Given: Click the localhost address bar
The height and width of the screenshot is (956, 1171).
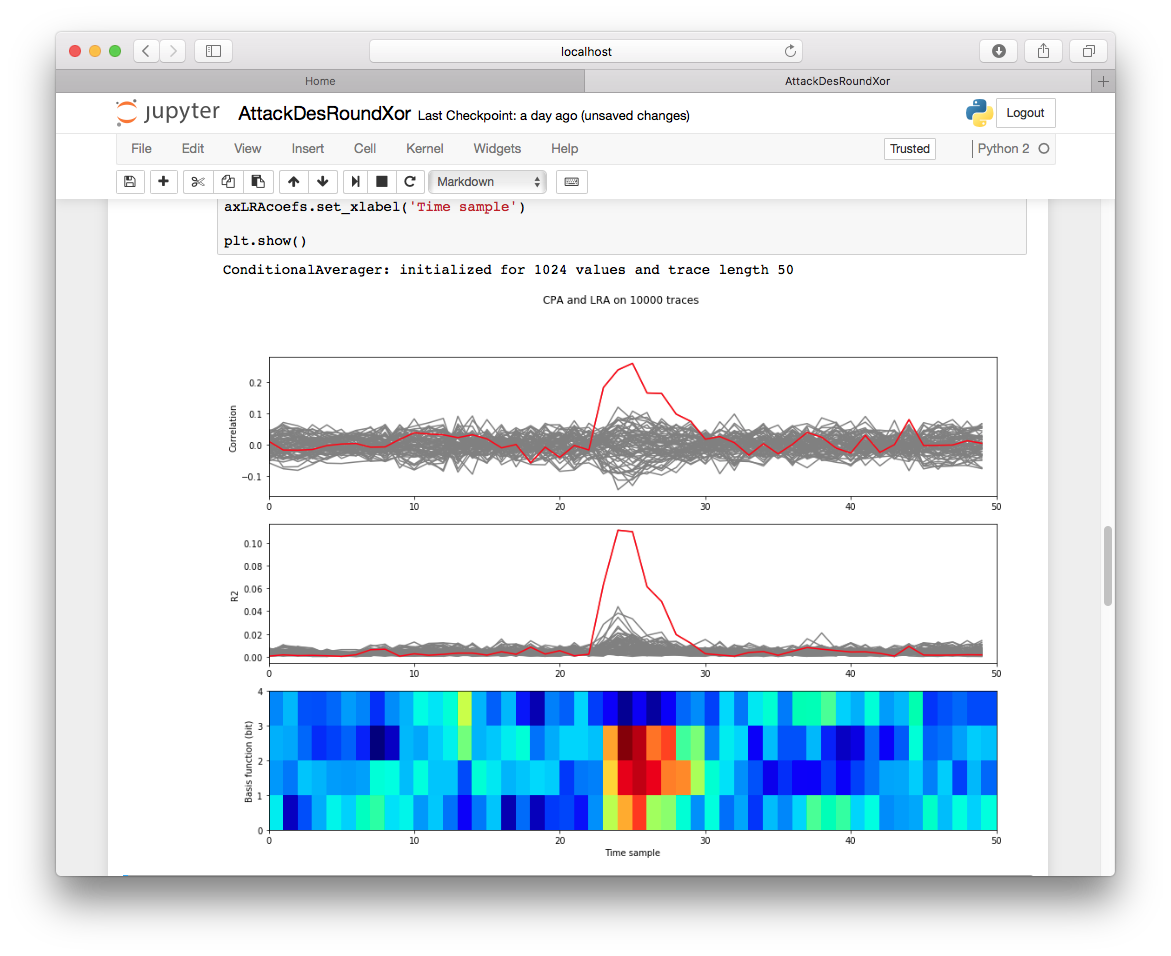Looking at the screenshot, I should coord(586,51).
